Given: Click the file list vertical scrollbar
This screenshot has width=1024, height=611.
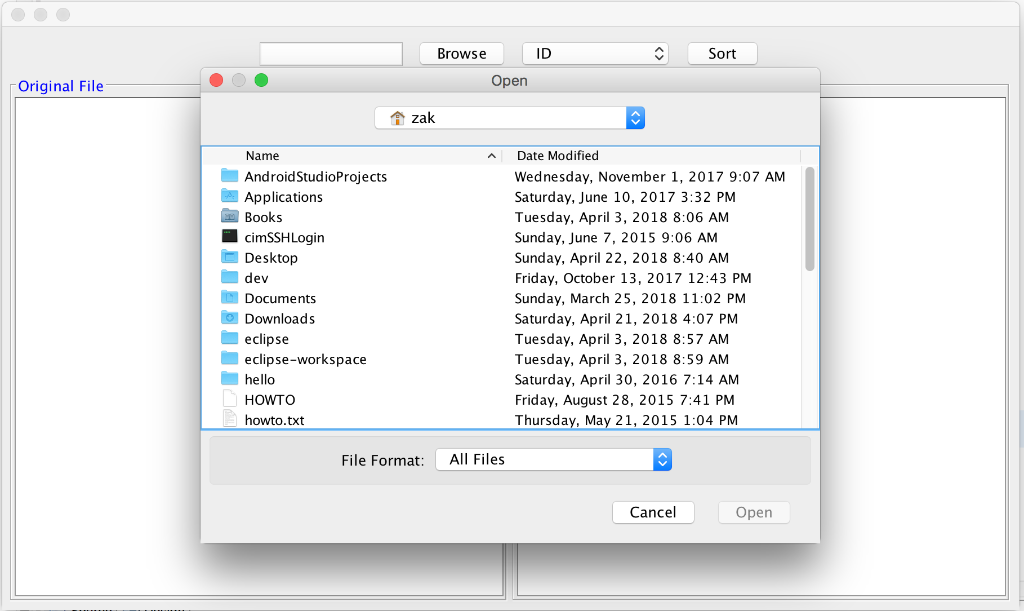Looking at the screenshot, I should 810,219.
